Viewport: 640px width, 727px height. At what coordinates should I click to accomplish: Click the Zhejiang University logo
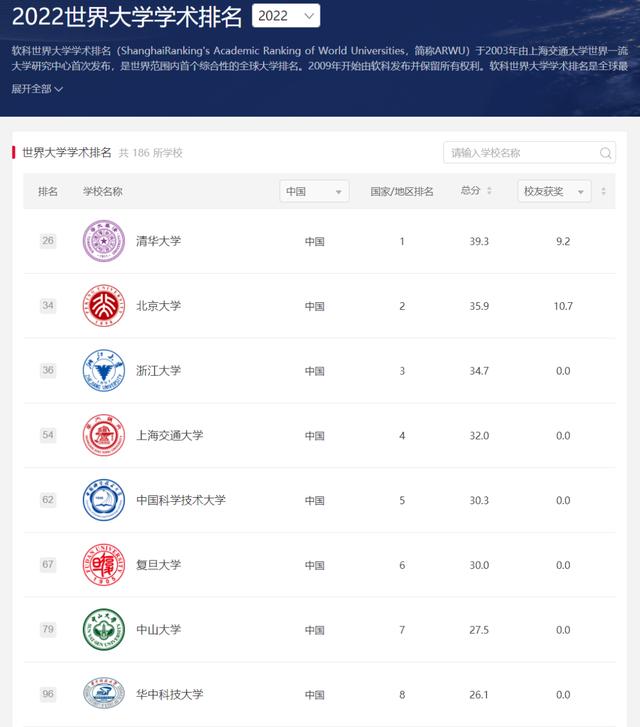103,370
